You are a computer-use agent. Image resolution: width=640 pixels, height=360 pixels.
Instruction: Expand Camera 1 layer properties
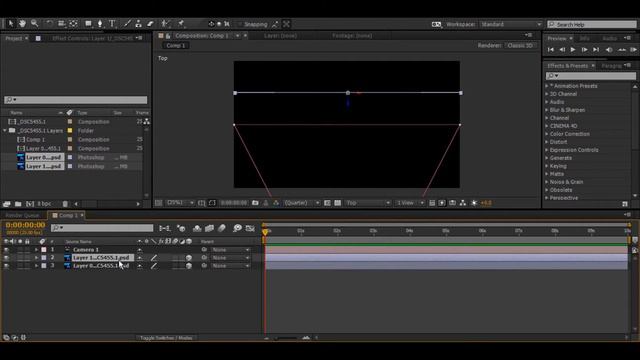[x=36, y=249]
